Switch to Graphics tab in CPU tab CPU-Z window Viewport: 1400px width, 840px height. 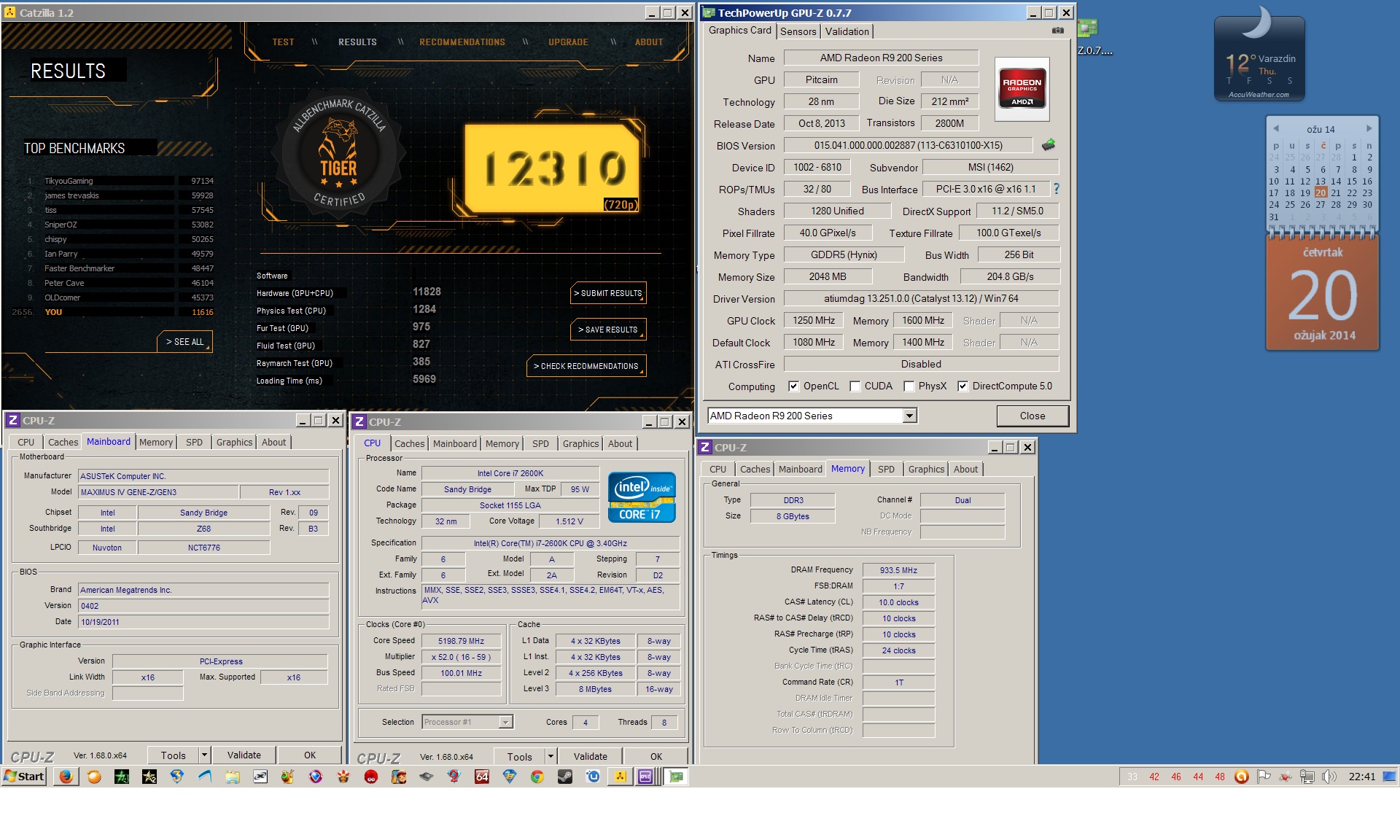580,444
